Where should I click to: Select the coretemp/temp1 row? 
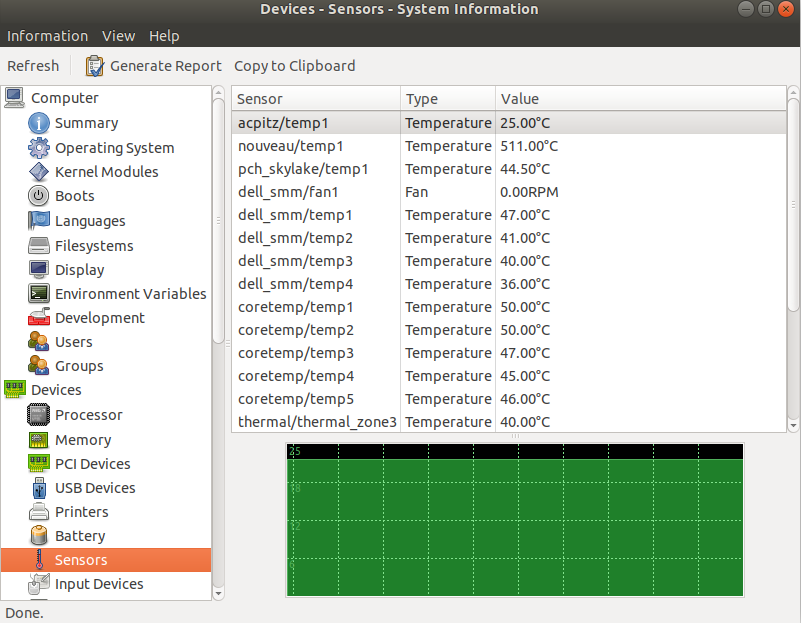(x=509, y=307)
